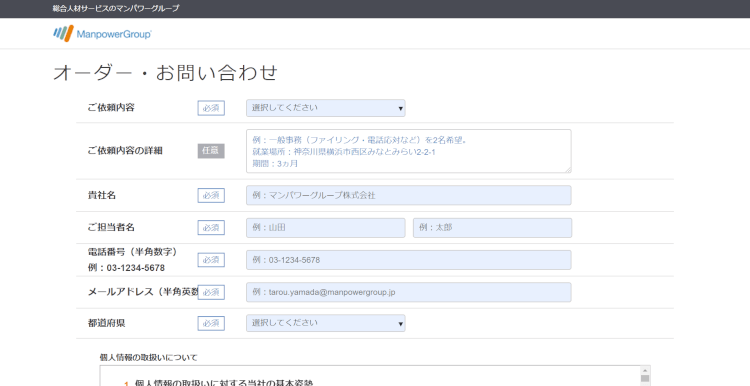Screen dimensions: 750x386
Task: Click the オーダー・お問い合わせ heading
Action: 165,73
